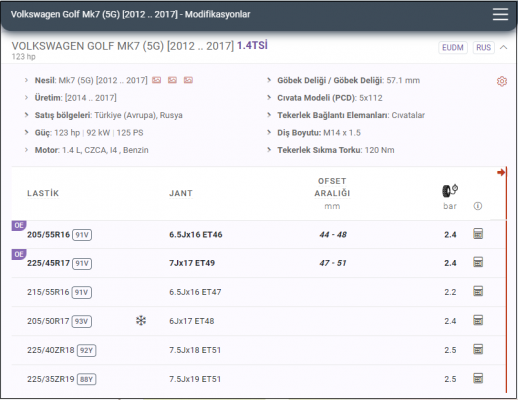This screenshot has height=400, width=518.
Task: Open calculator for 225/35ZR19 row
Action: (478, 378)
